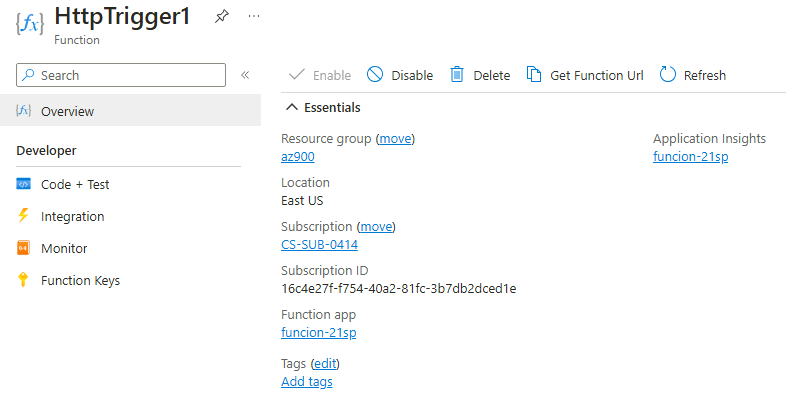Collapse the sidebar with double chevron
The height and width of the screenshot is (400, 786).
(x=245, y=75)
